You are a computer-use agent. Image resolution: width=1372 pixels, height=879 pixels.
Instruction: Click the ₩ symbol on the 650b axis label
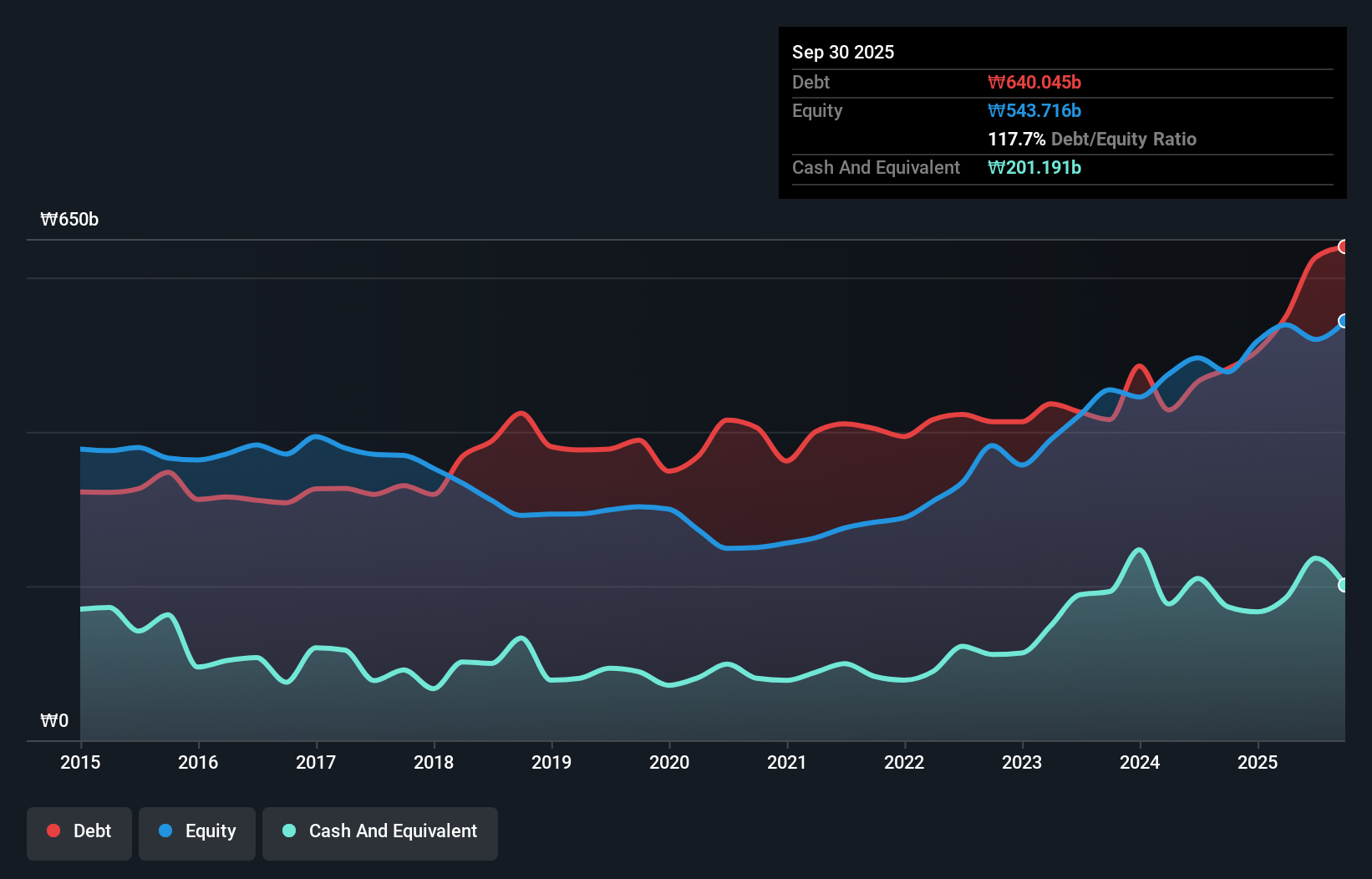(x=48, y=220)
